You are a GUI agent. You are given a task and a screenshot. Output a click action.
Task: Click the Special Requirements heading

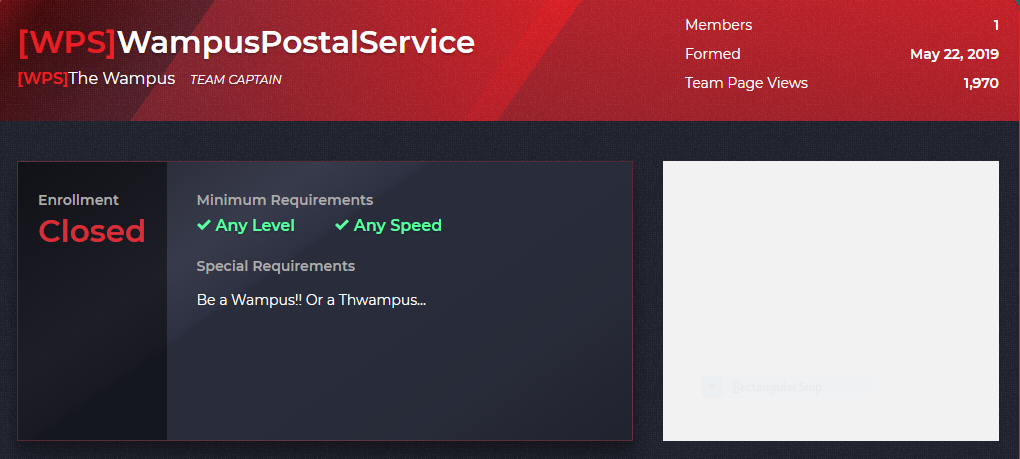[276, 266]
